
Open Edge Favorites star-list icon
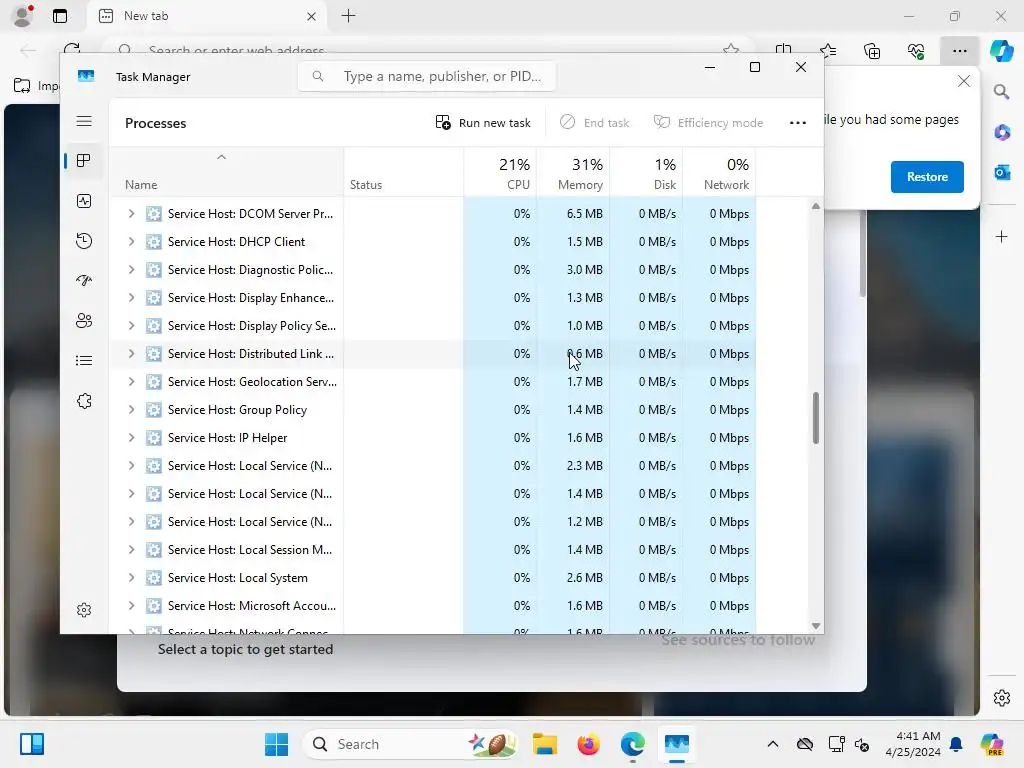pyautogui.click(x=827, y=51)
